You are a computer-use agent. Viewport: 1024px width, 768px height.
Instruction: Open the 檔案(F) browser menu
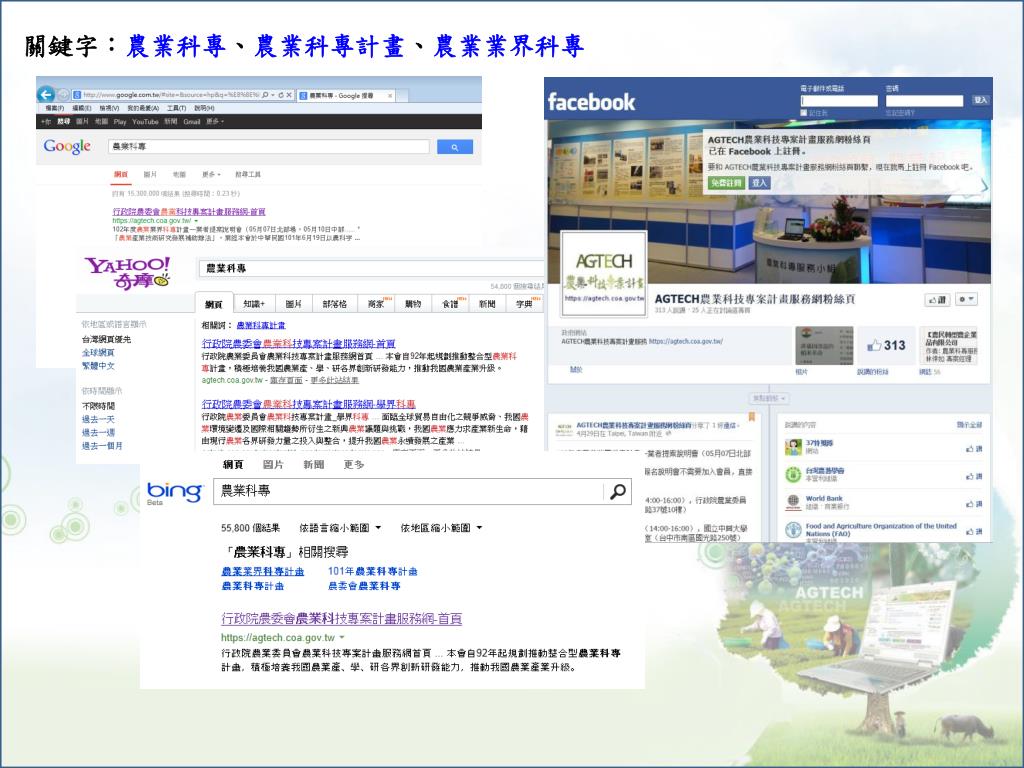click(x=54, y=108)
